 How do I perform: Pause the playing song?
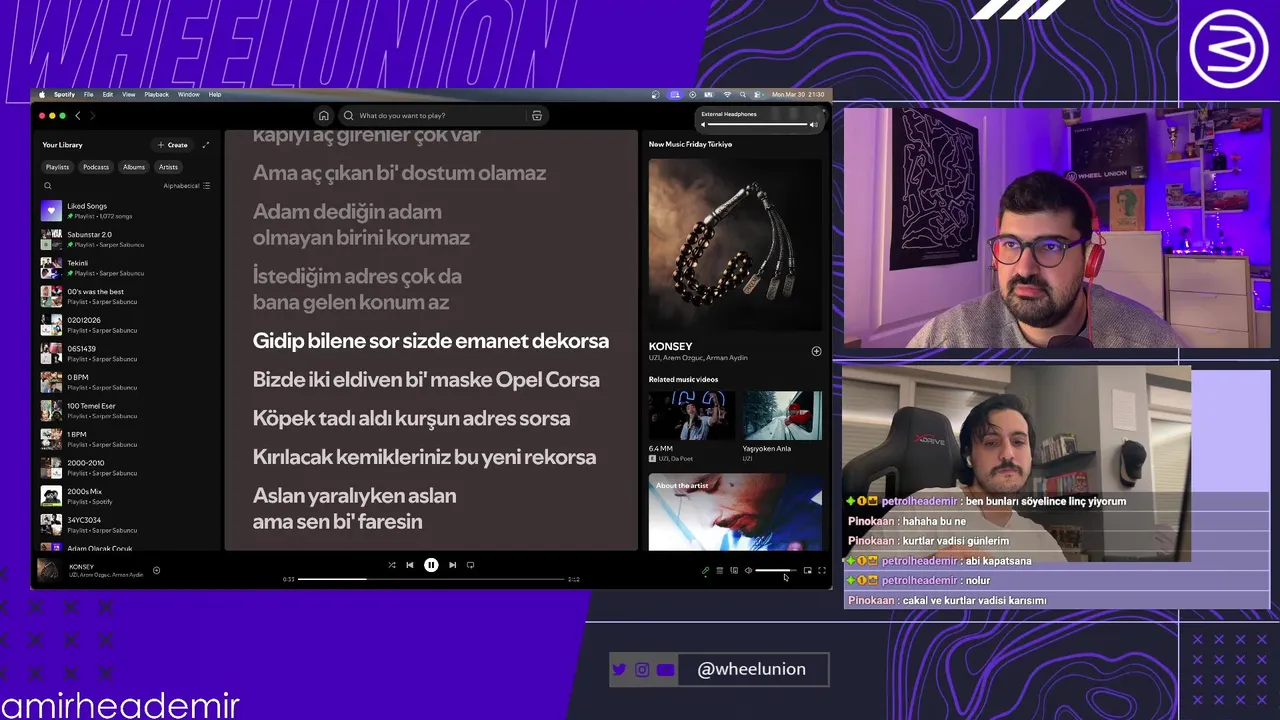[x=431, y=565]
